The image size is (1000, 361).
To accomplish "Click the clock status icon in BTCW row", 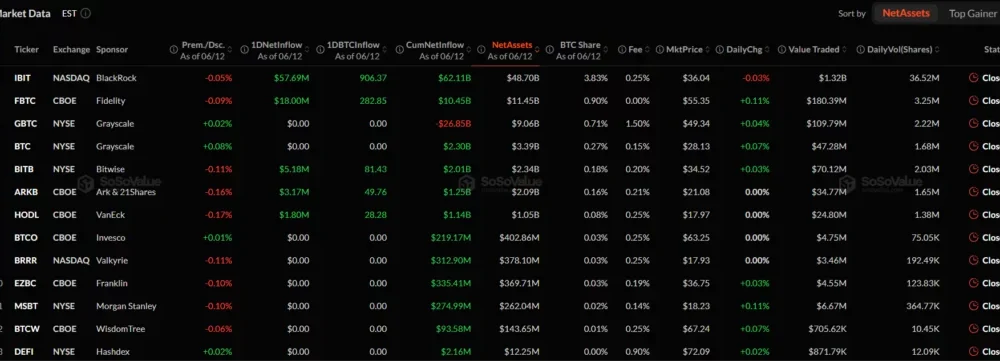I will 973,329.
